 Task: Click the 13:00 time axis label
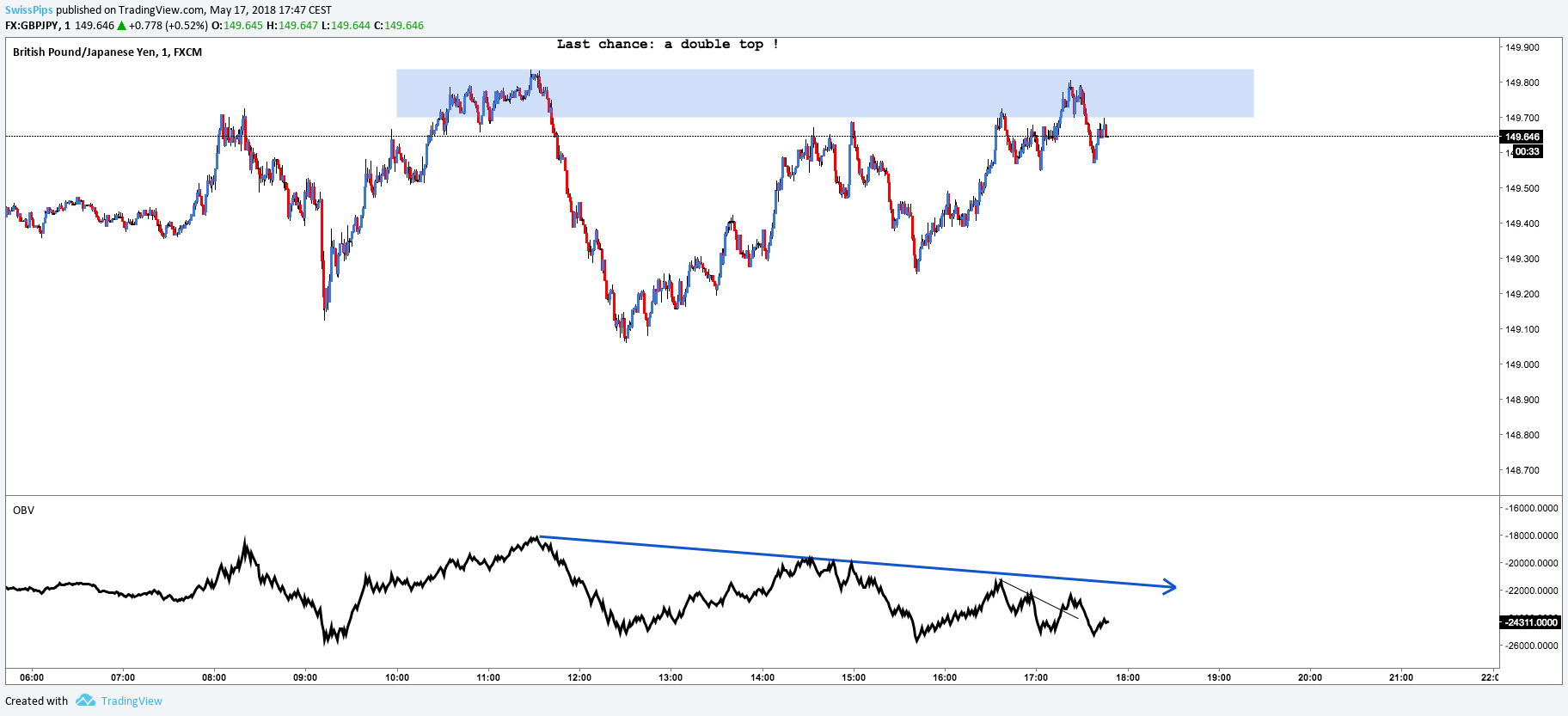click(671, 677)
